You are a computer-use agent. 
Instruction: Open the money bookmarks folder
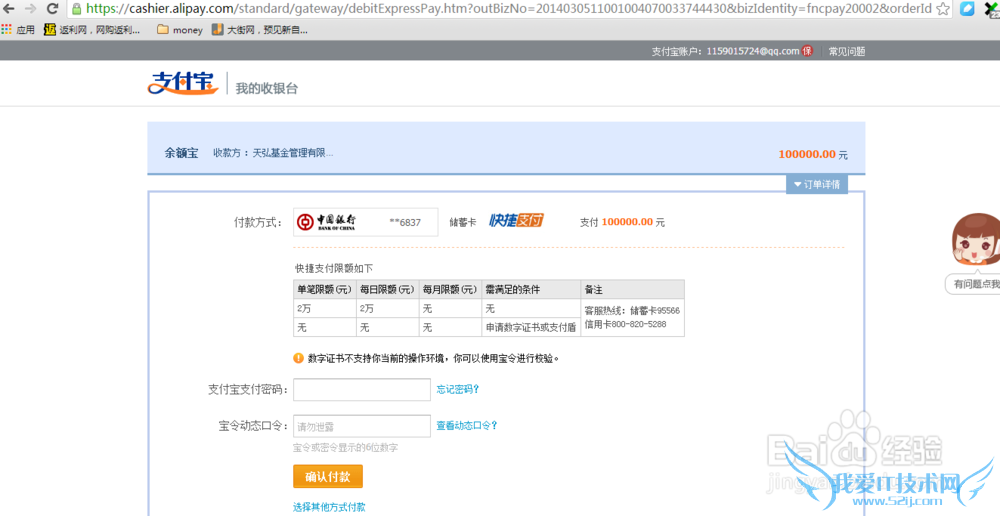tap(180, 29)
